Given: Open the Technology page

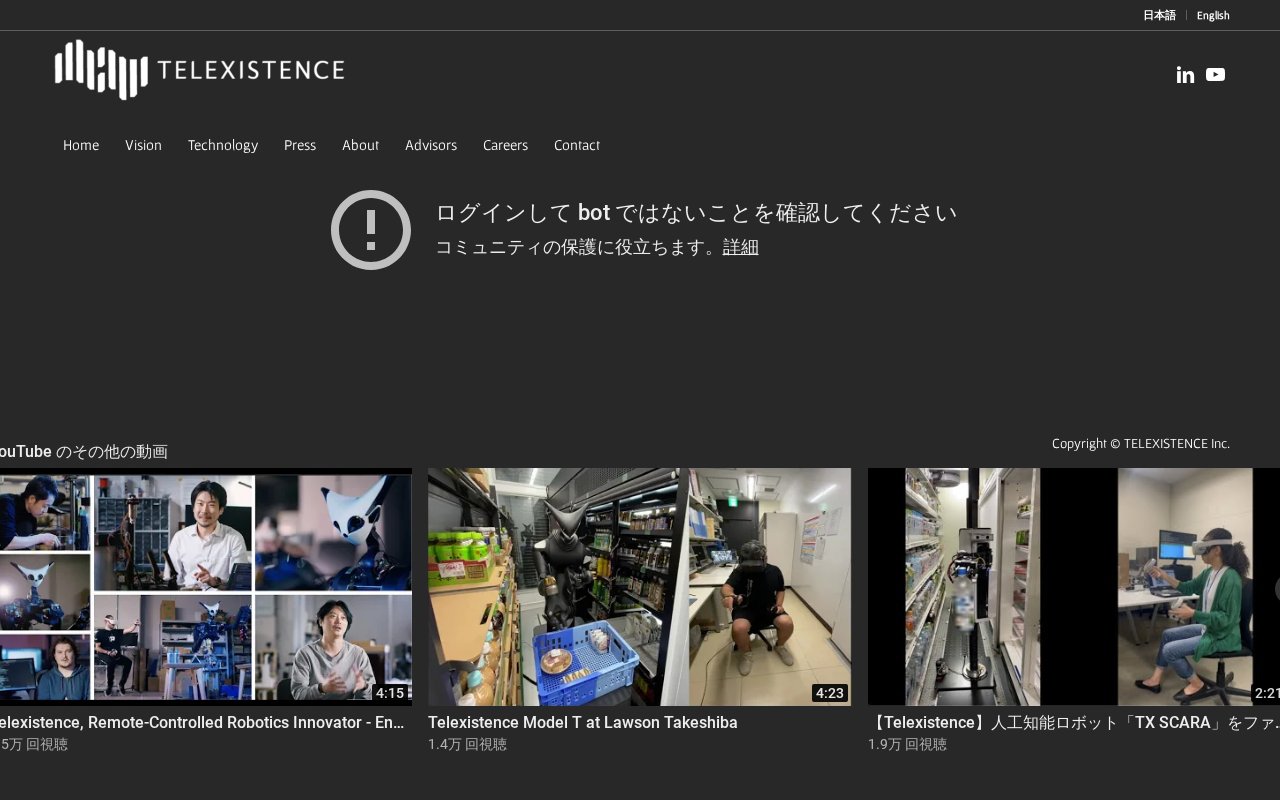Looking at the screenshot, I should (223, 145).
